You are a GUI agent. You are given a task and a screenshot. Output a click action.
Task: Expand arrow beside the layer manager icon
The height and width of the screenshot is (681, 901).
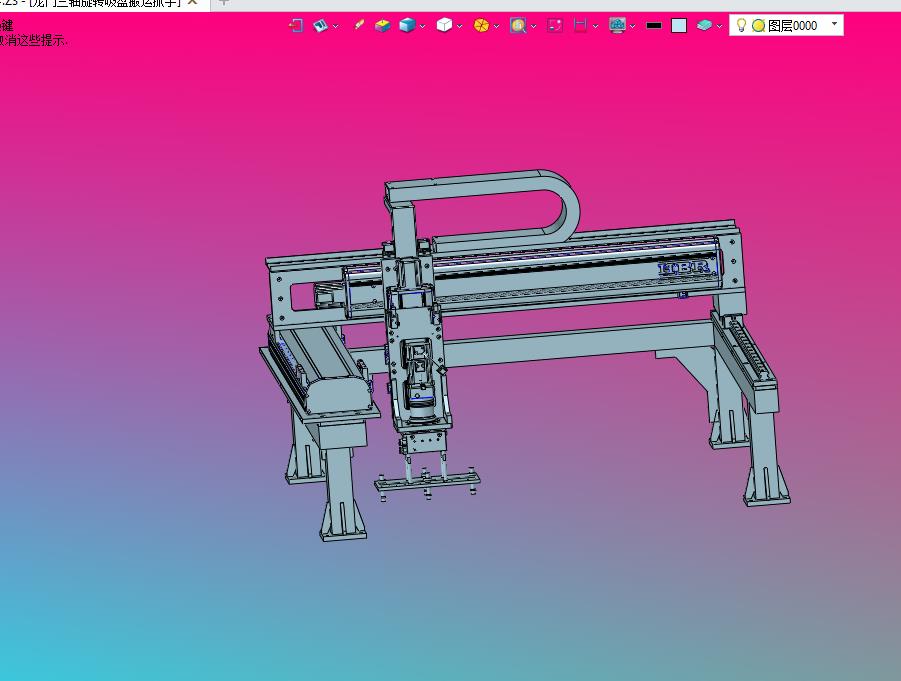[x=719, y=26]
